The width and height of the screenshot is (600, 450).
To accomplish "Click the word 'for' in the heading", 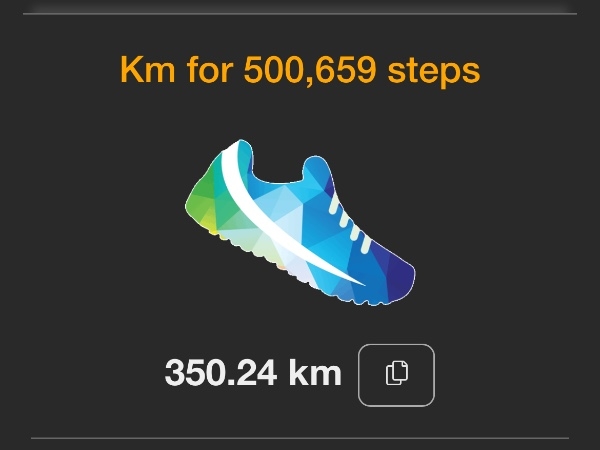I will [210, 70].
